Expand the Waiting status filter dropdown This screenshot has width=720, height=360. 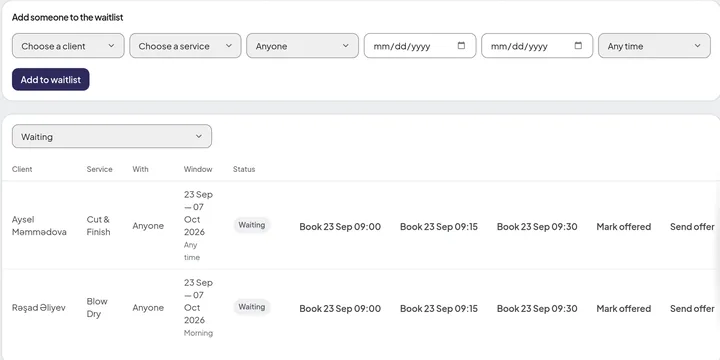coord(112,136)
